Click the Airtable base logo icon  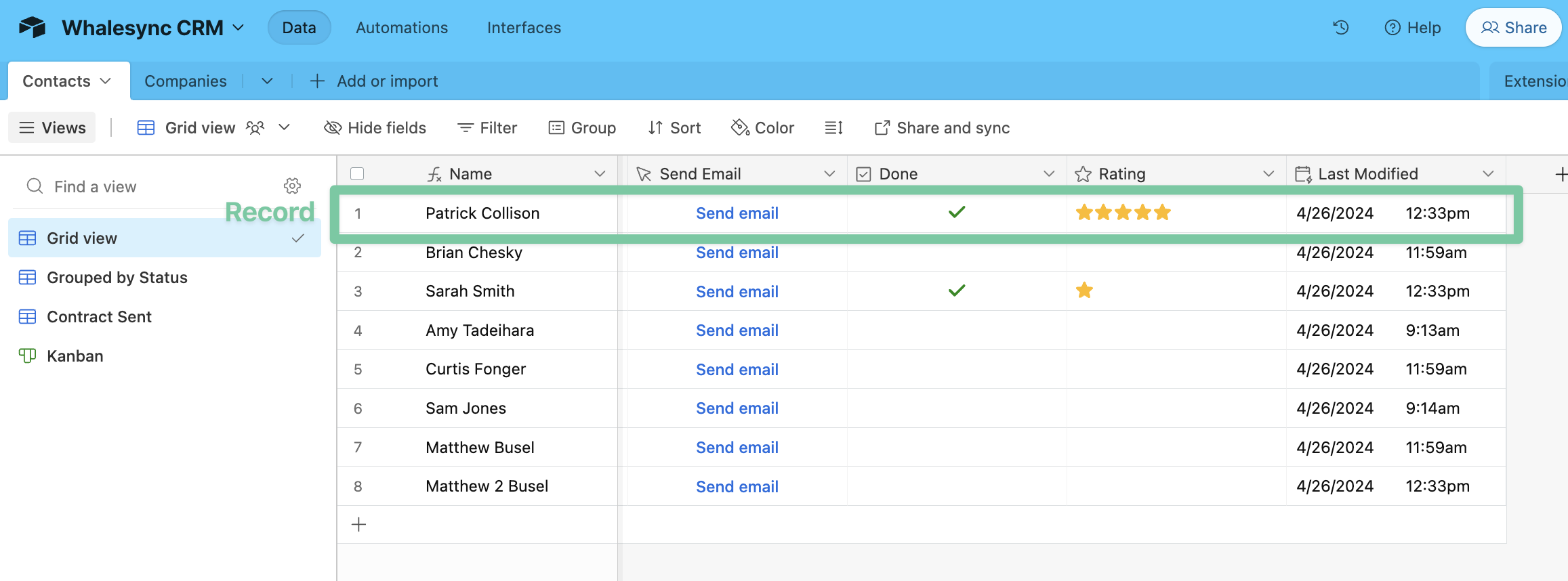[32, 28]
